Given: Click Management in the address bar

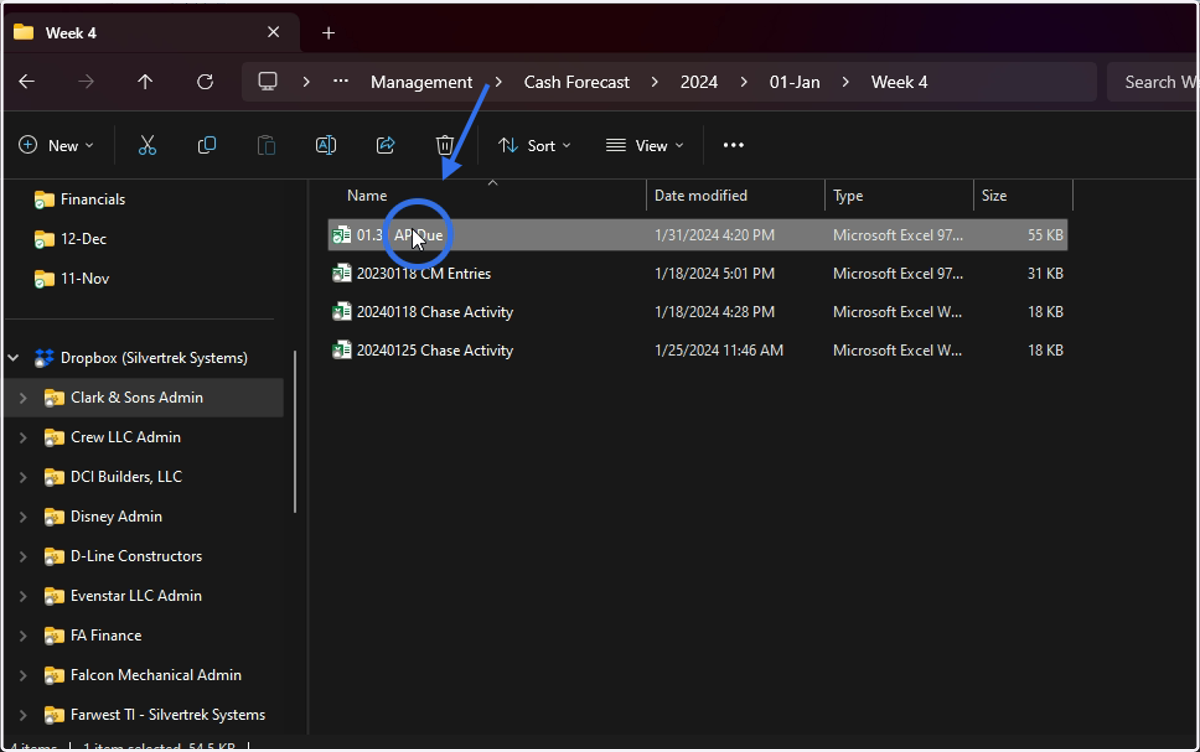Looking at the screenshot, I should tap(421, 82).
